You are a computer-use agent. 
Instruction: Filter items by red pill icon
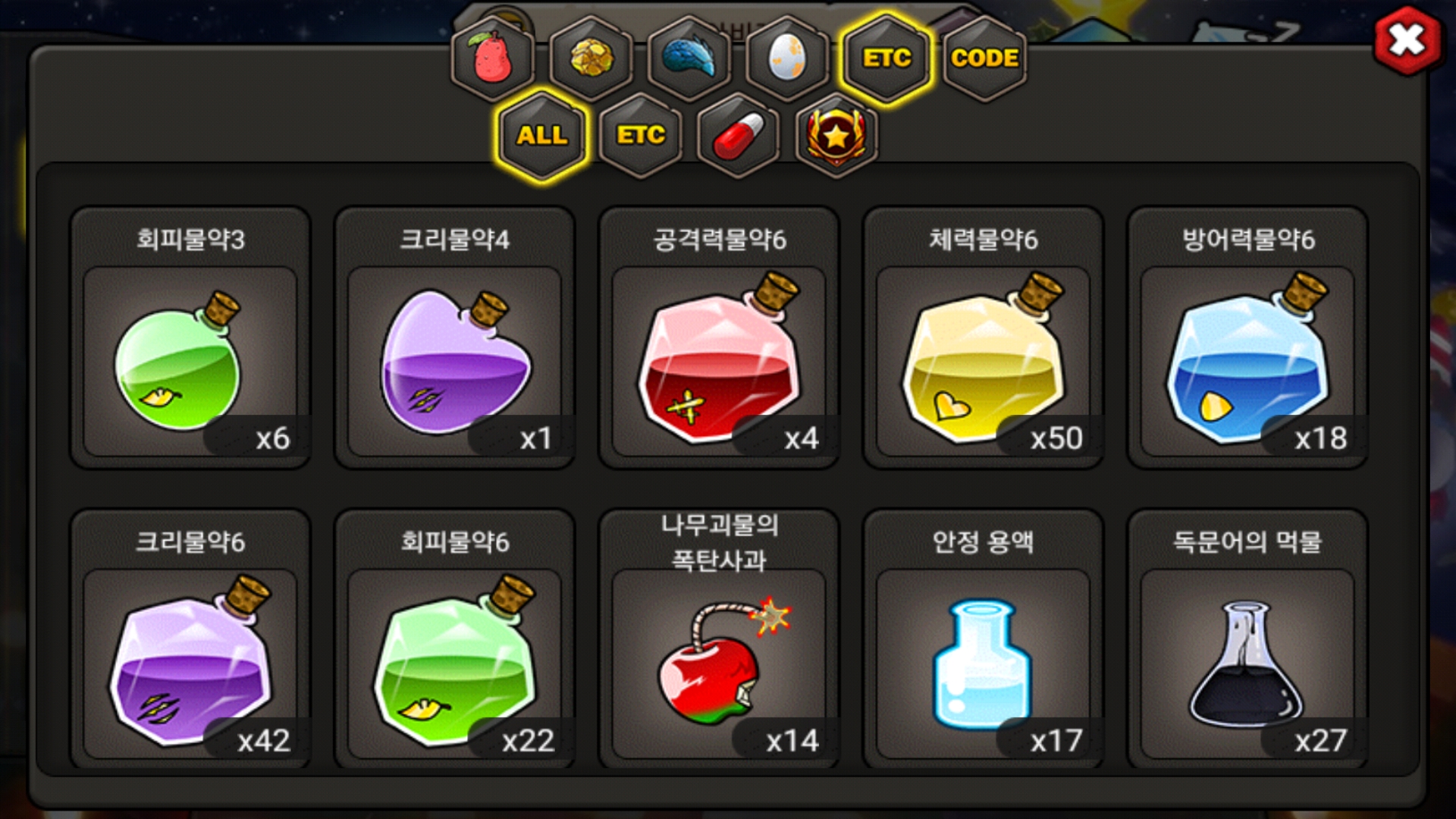point(738,135)
